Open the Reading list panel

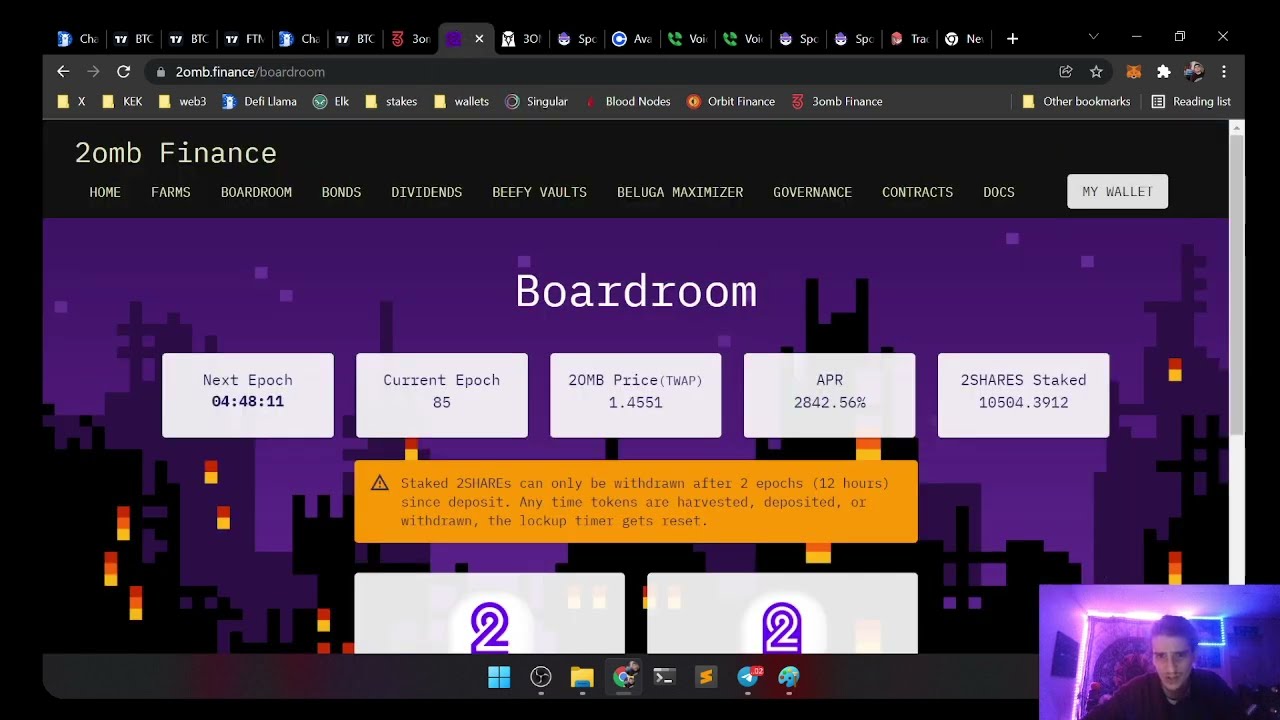pyautogui.click(x=1191, y=101)
